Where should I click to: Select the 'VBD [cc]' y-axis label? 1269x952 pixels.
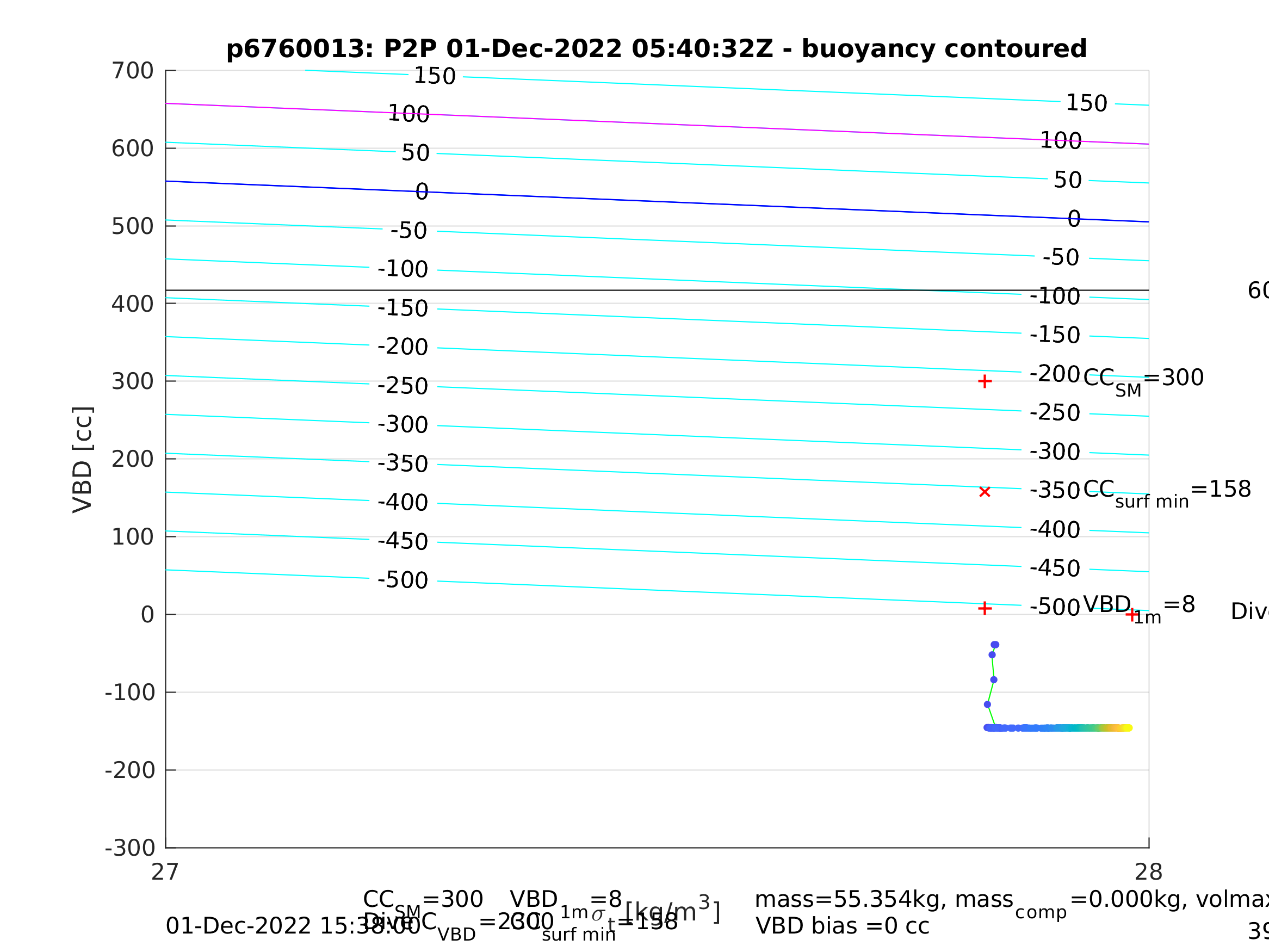pos(83,459)
